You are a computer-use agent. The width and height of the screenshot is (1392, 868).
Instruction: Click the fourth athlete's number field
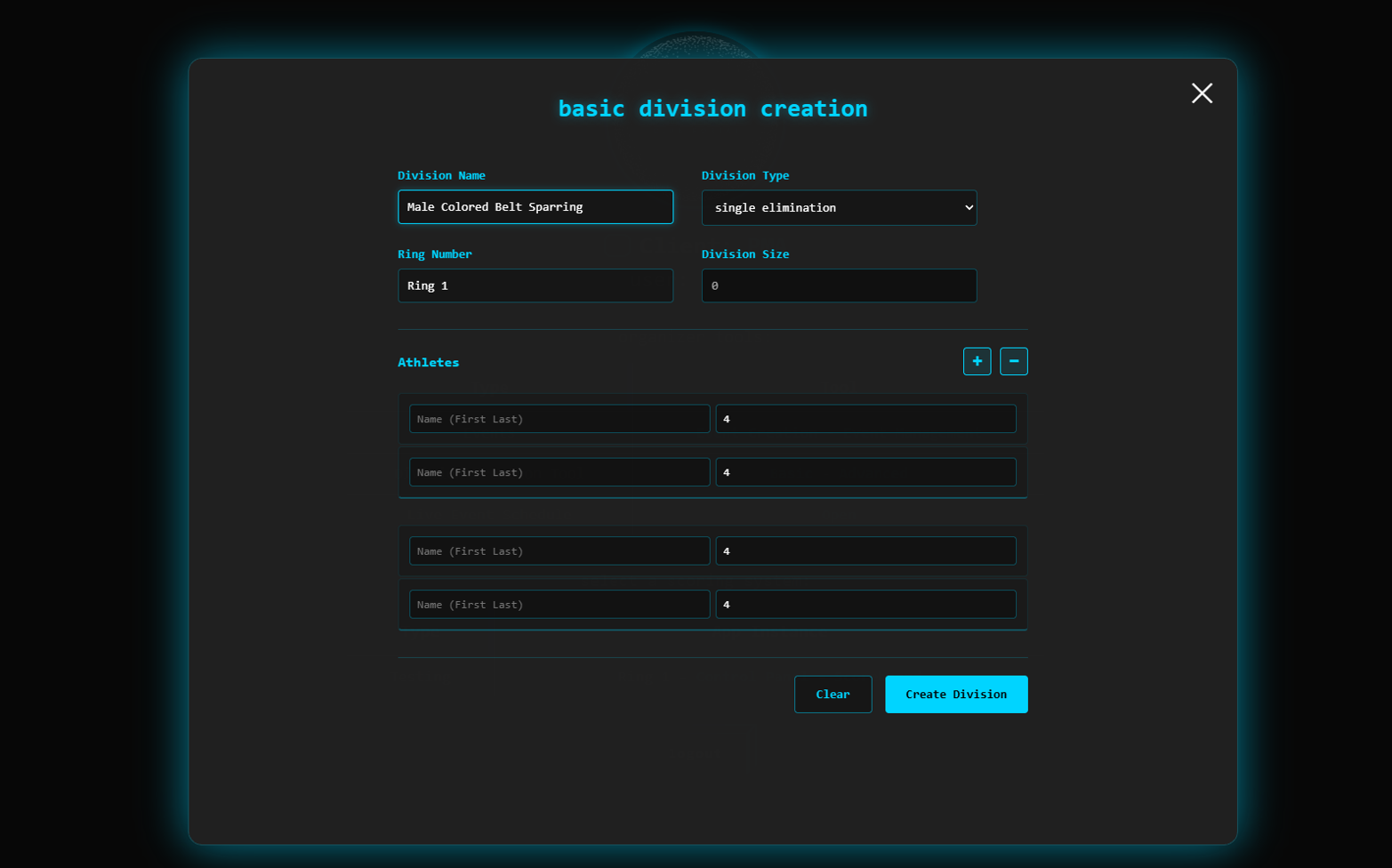[865, 605]
